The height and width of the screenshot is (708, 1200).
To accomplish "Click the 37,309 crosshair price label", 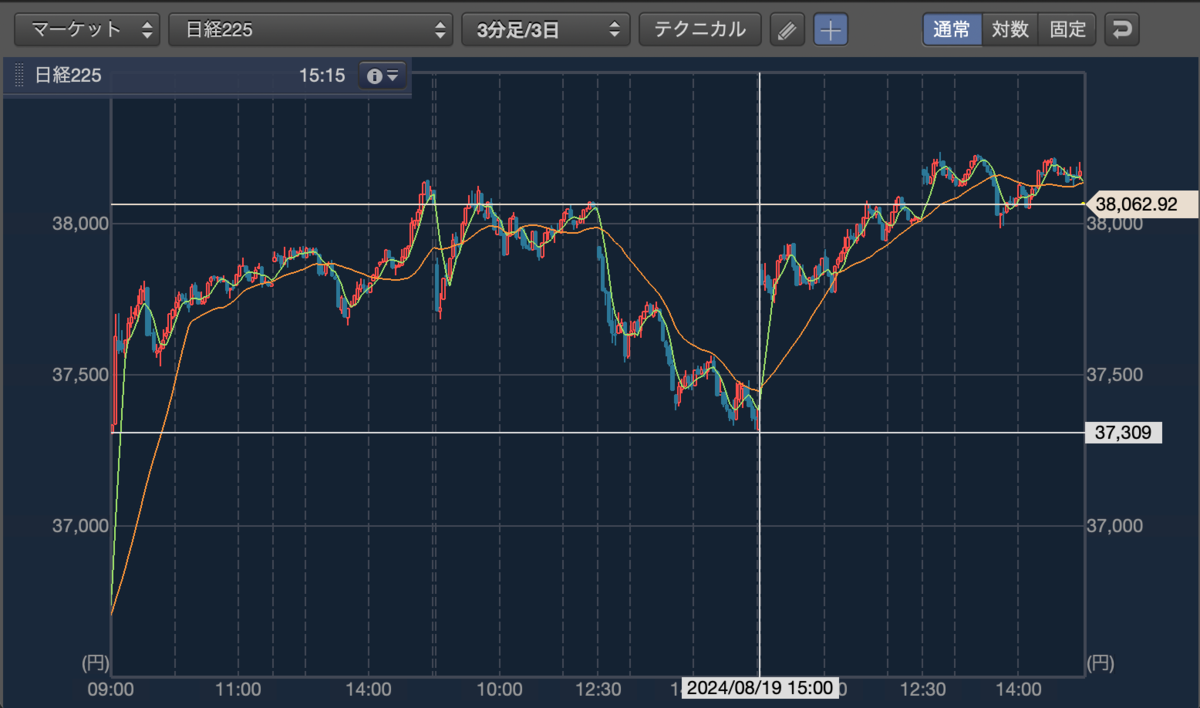I will [x=1124, y=433].
